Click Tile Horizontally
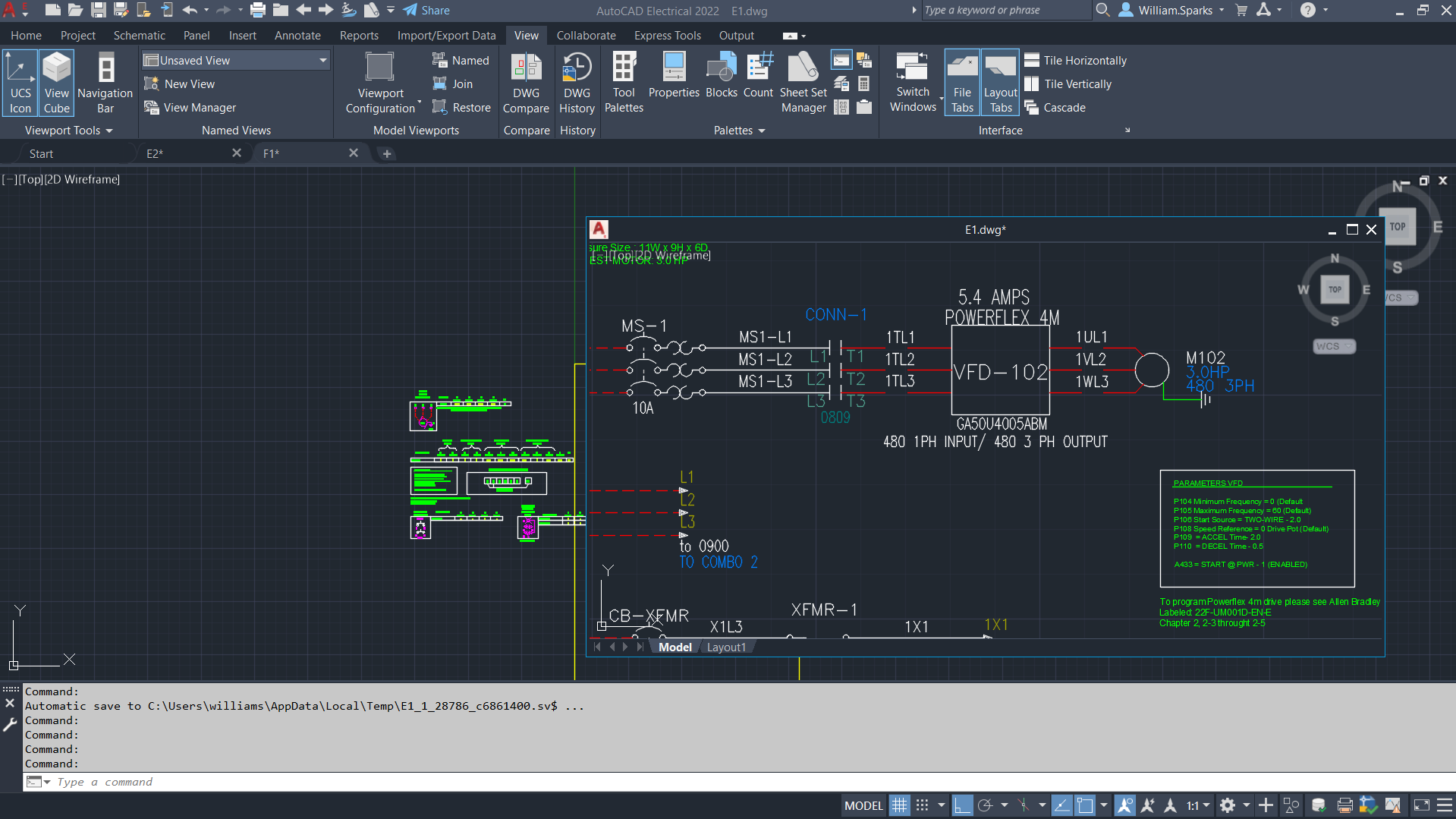This screenshot has width=1456, height=819. coord(1075,60)
